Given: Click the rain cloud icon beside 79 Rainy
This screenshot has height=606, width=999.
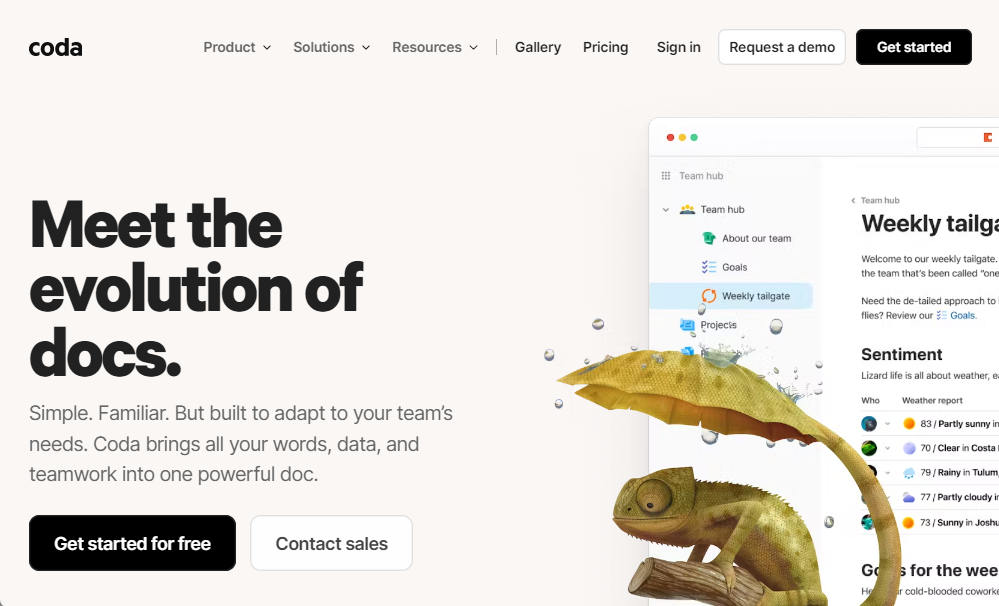Looking at the screenshot, I should click(x=909, y=473).
